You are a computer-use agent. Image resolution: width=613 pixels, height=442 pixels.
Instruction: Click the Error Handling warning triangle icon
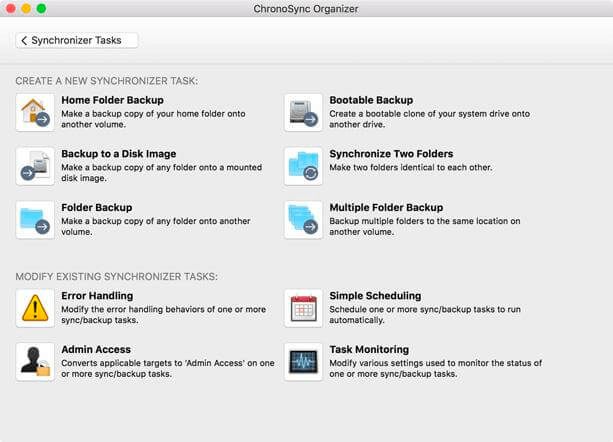pyautogui.click(x=35, y=308)
